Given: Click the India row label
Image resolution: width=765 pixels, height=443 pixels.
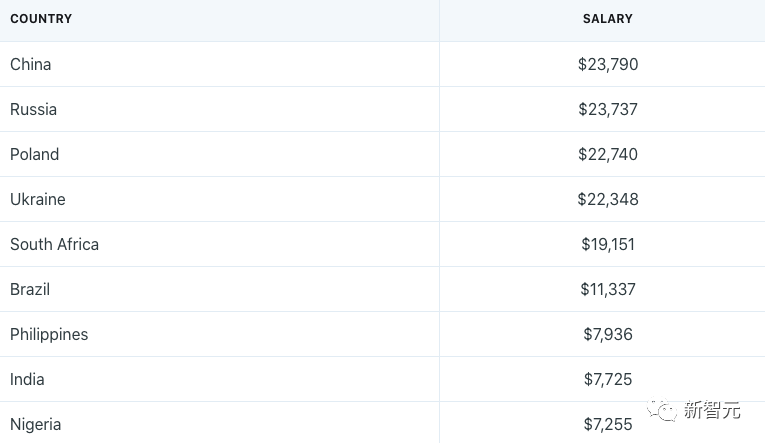Looking at the screenshot, I should [x=27, y=379].
